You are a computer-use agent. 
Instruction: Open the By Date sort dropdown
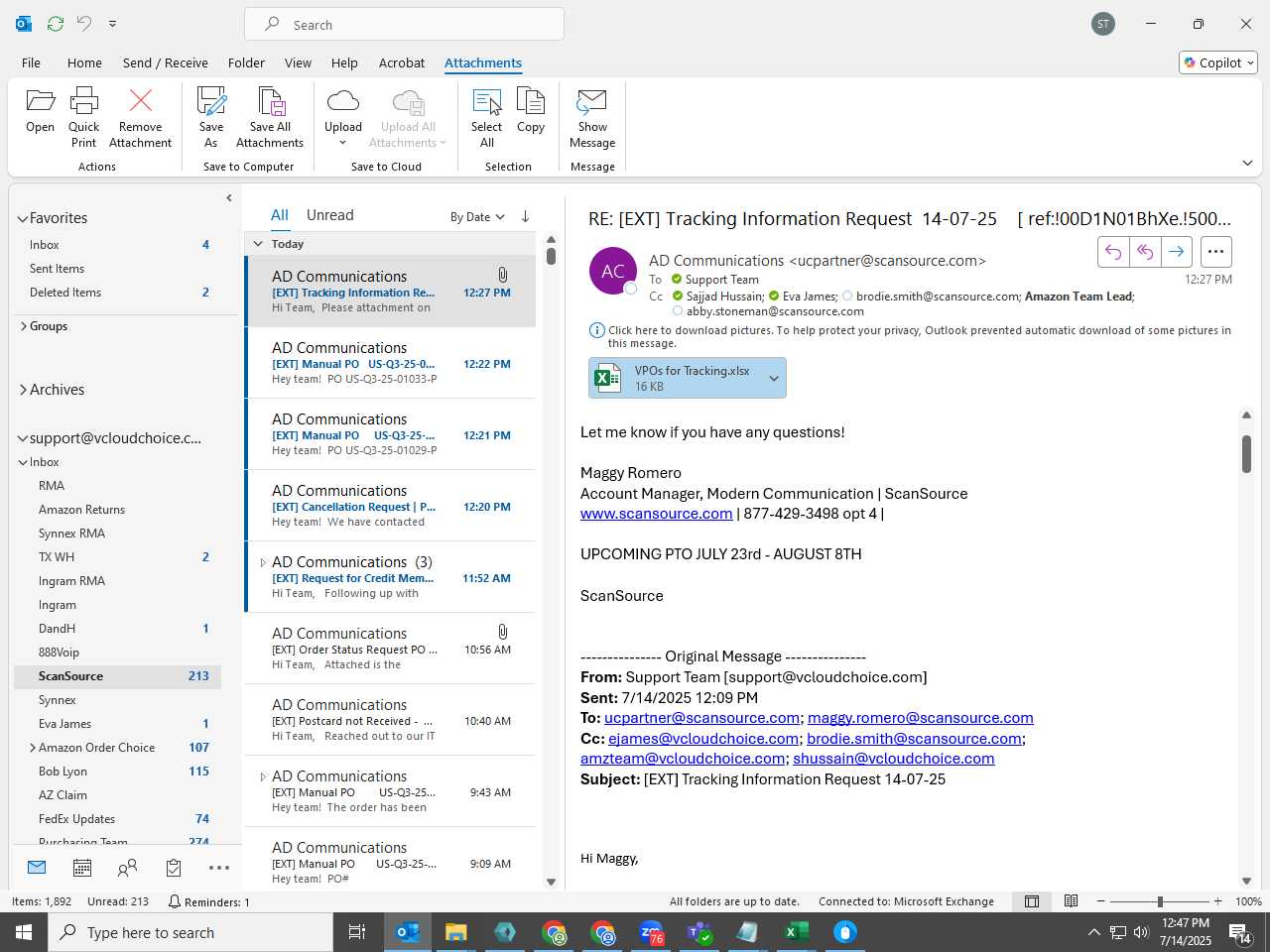click(x=477, y=217)
